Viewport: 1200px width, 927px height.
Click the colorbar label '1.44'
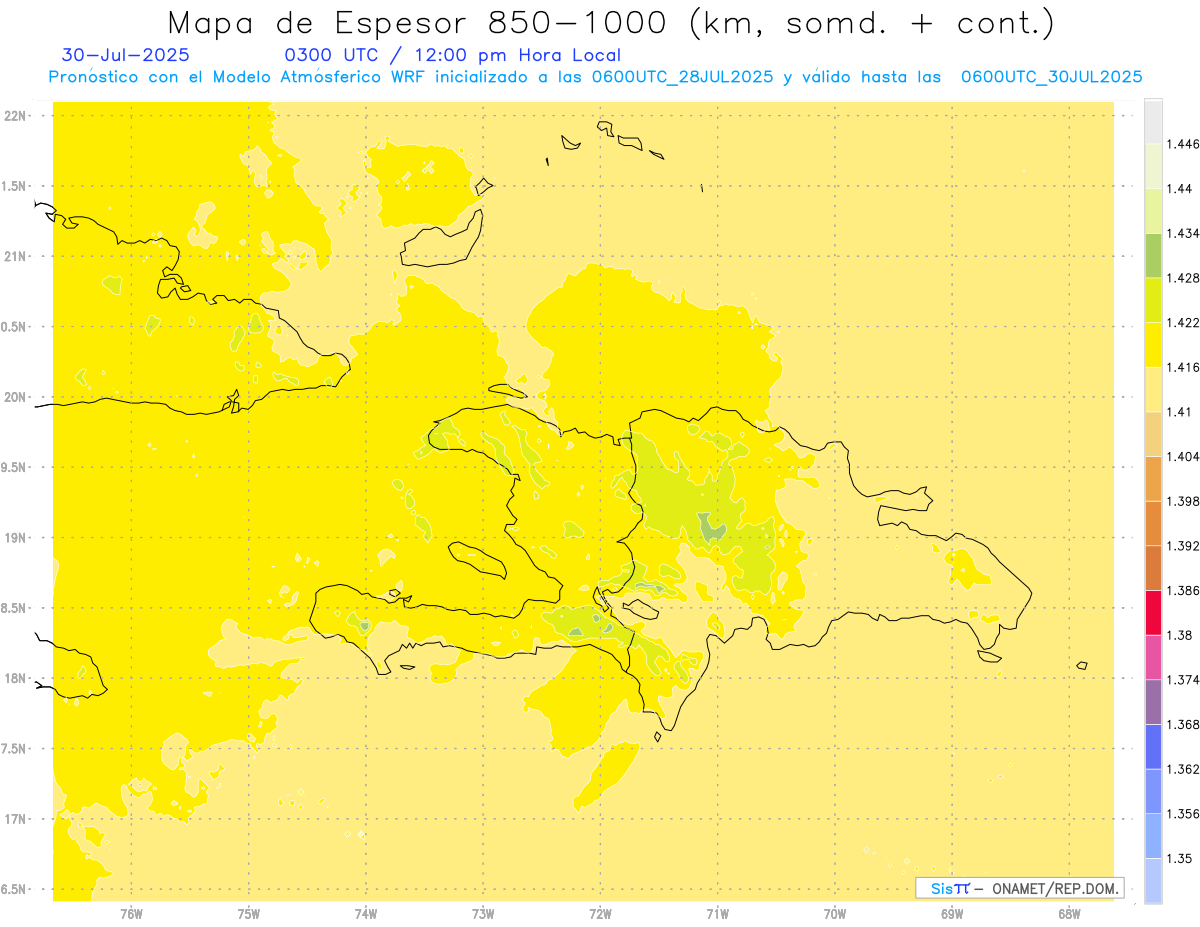1180,188
